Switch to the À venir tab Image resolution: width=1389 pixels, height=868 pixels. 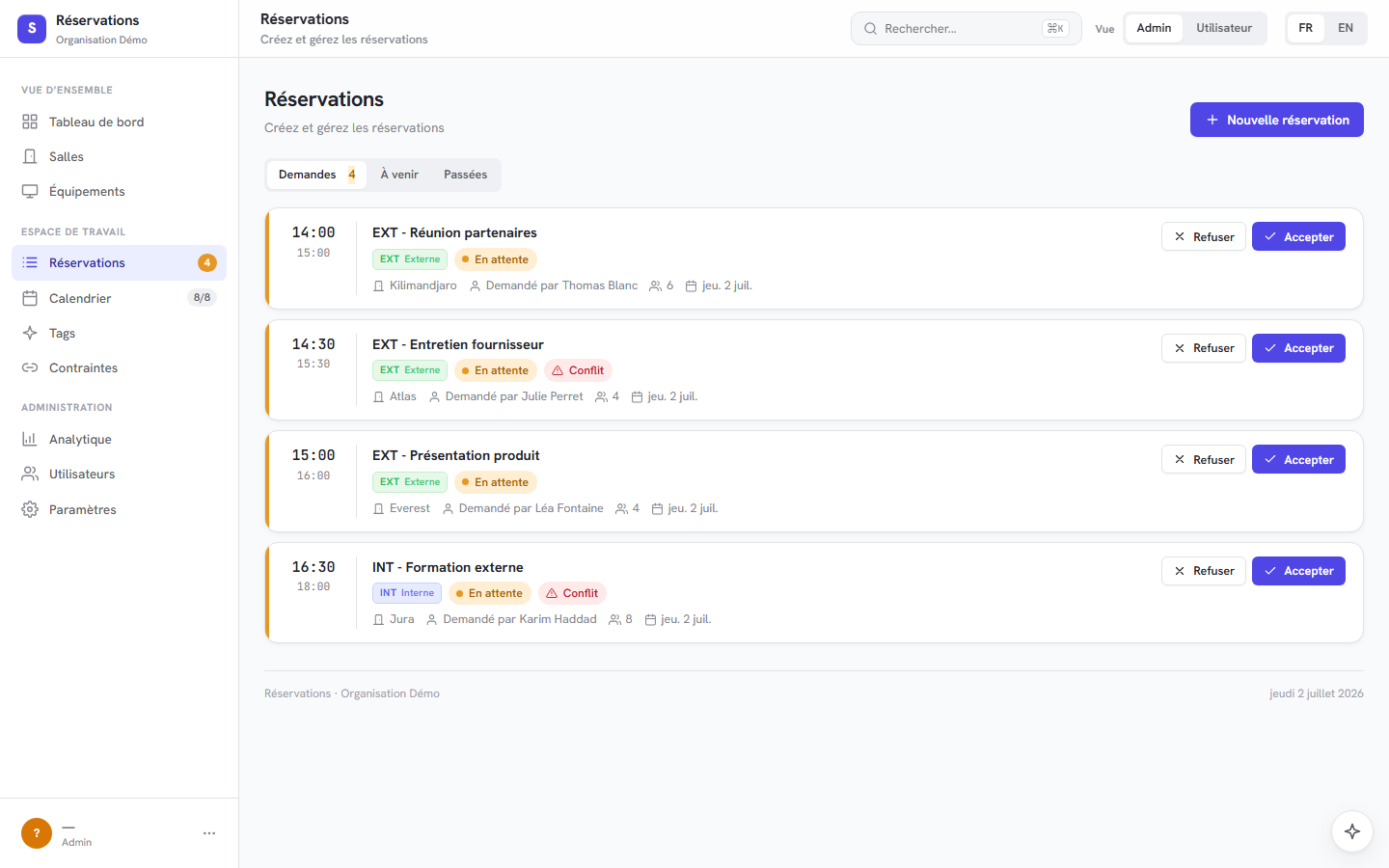(x=399, y=175)
